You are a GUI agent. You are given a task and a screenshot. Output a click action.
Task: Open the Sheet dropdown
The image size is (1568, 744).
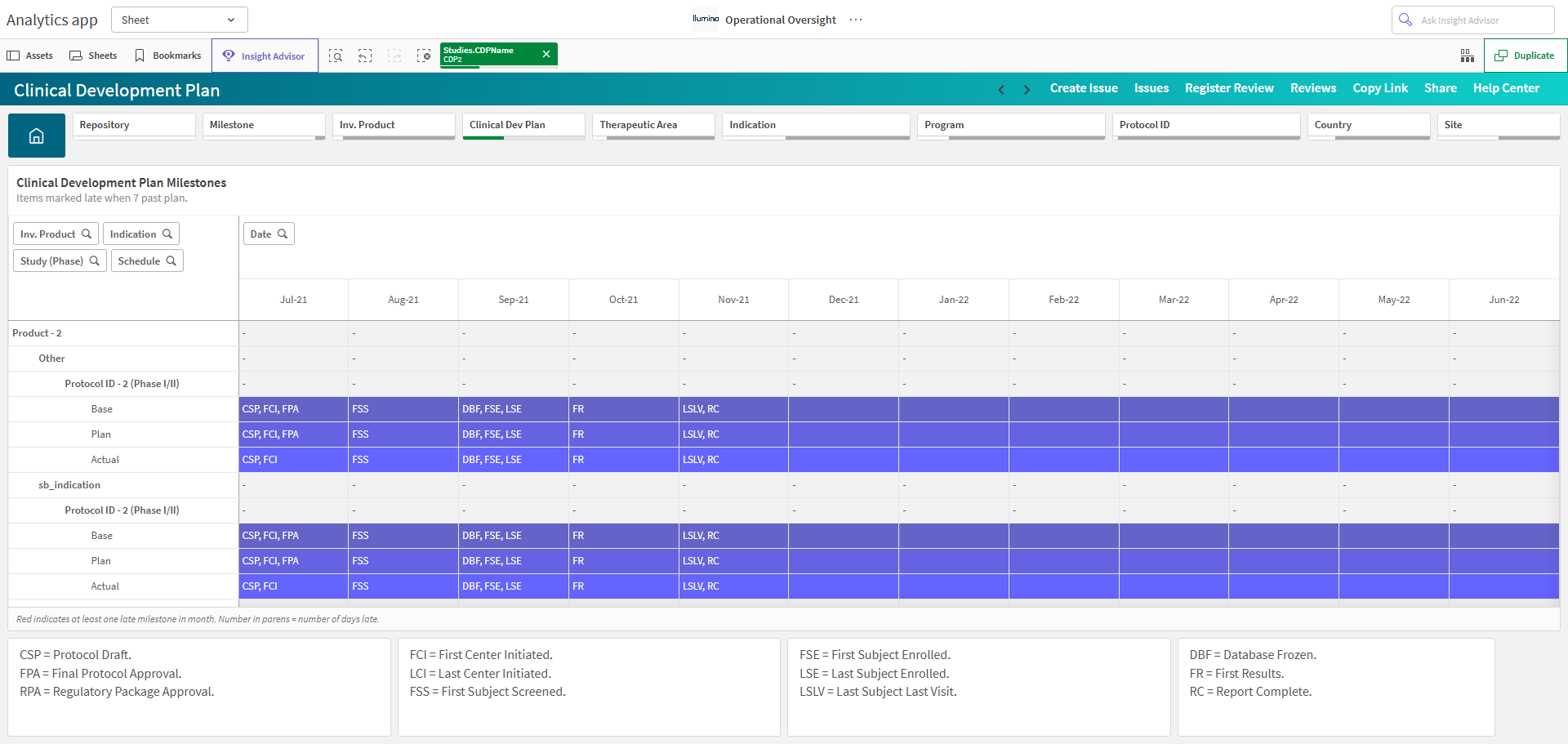click(x=179, y=20)
